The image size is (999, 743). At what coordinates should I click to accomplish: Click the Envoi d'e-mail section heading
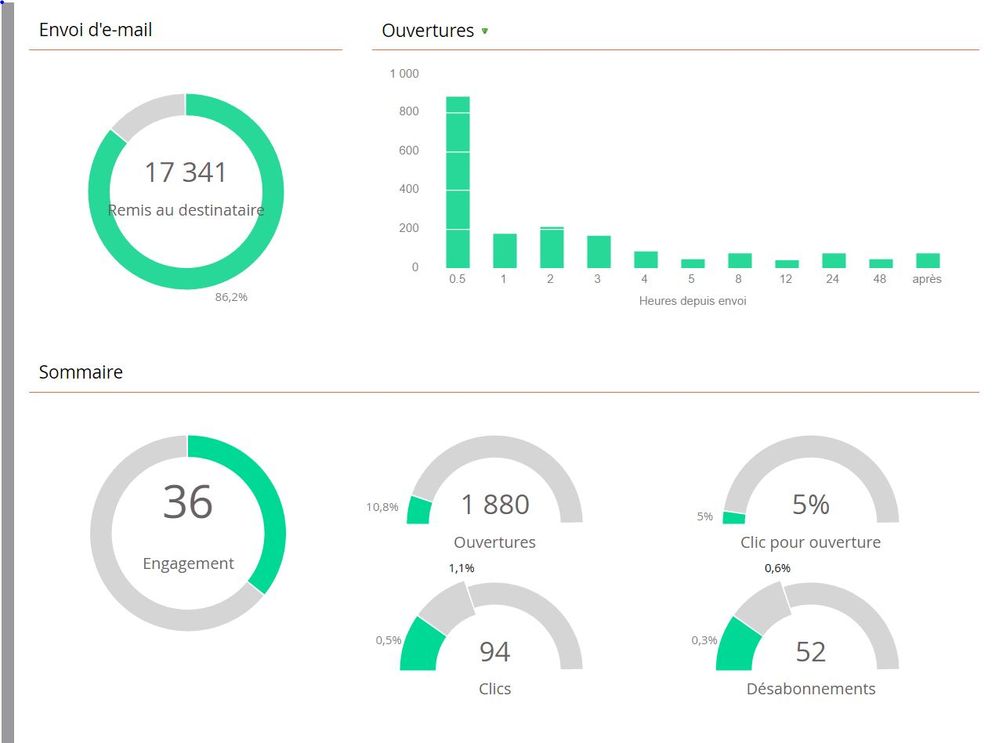[x=95, y=30]
